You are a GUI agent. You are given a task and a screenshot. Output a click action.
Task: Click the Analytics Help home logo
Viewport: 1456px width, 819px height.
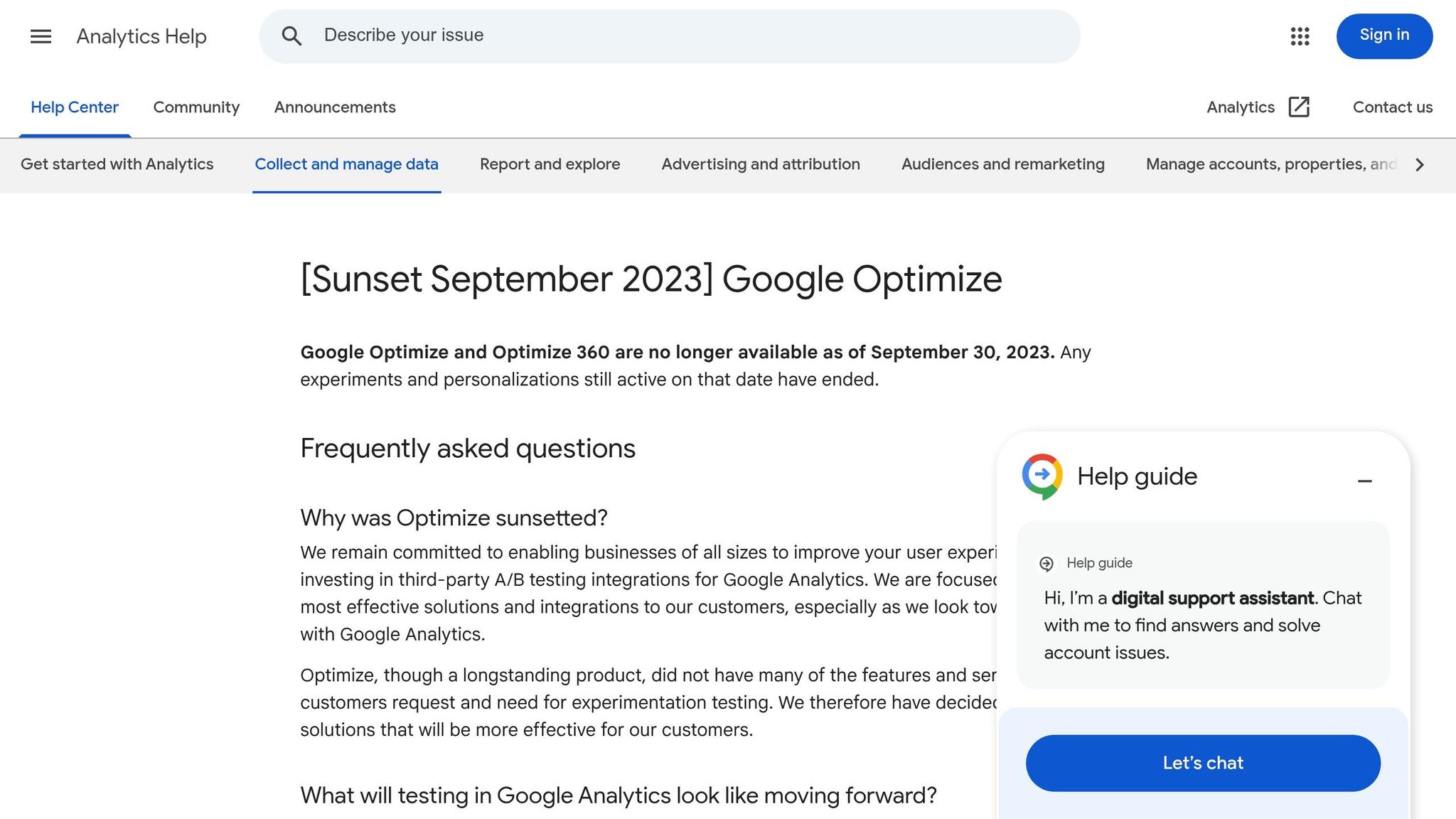pyautogui.click(x=141, y=36)
